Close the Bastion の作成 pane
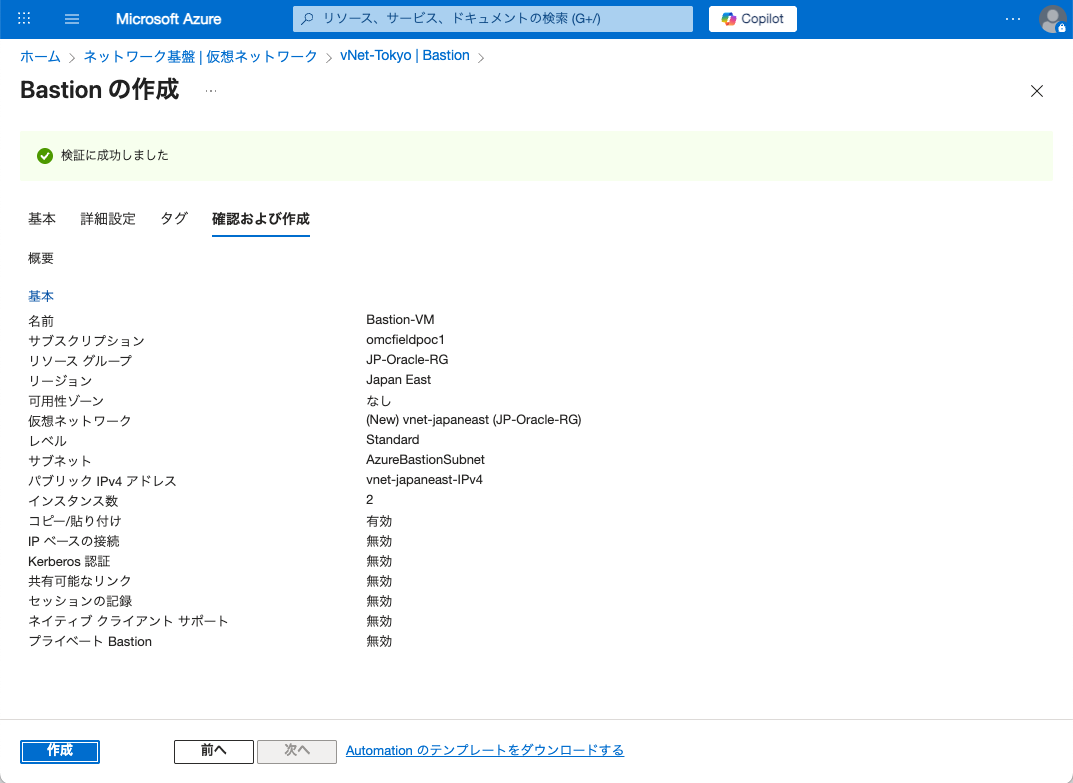The image size is (1073, 783). (x=1037, y=91)
